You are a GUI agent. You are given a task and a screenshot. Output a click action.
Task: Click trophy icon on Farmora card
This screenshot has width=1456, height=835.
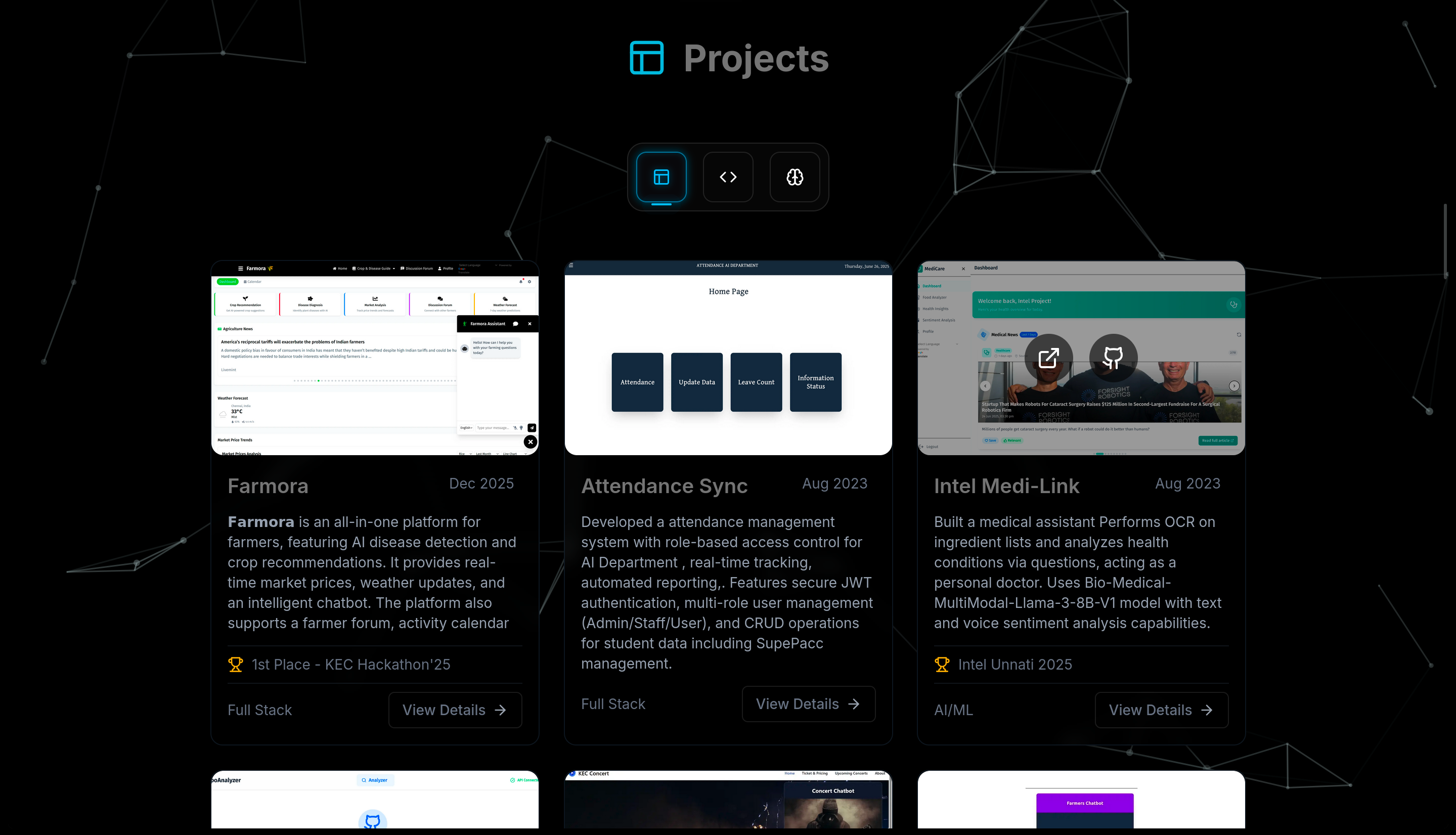click(x=236, y=664)
